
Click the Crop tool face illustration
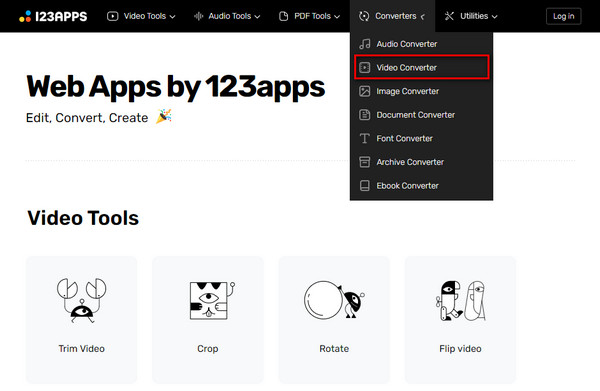point(212,301)
